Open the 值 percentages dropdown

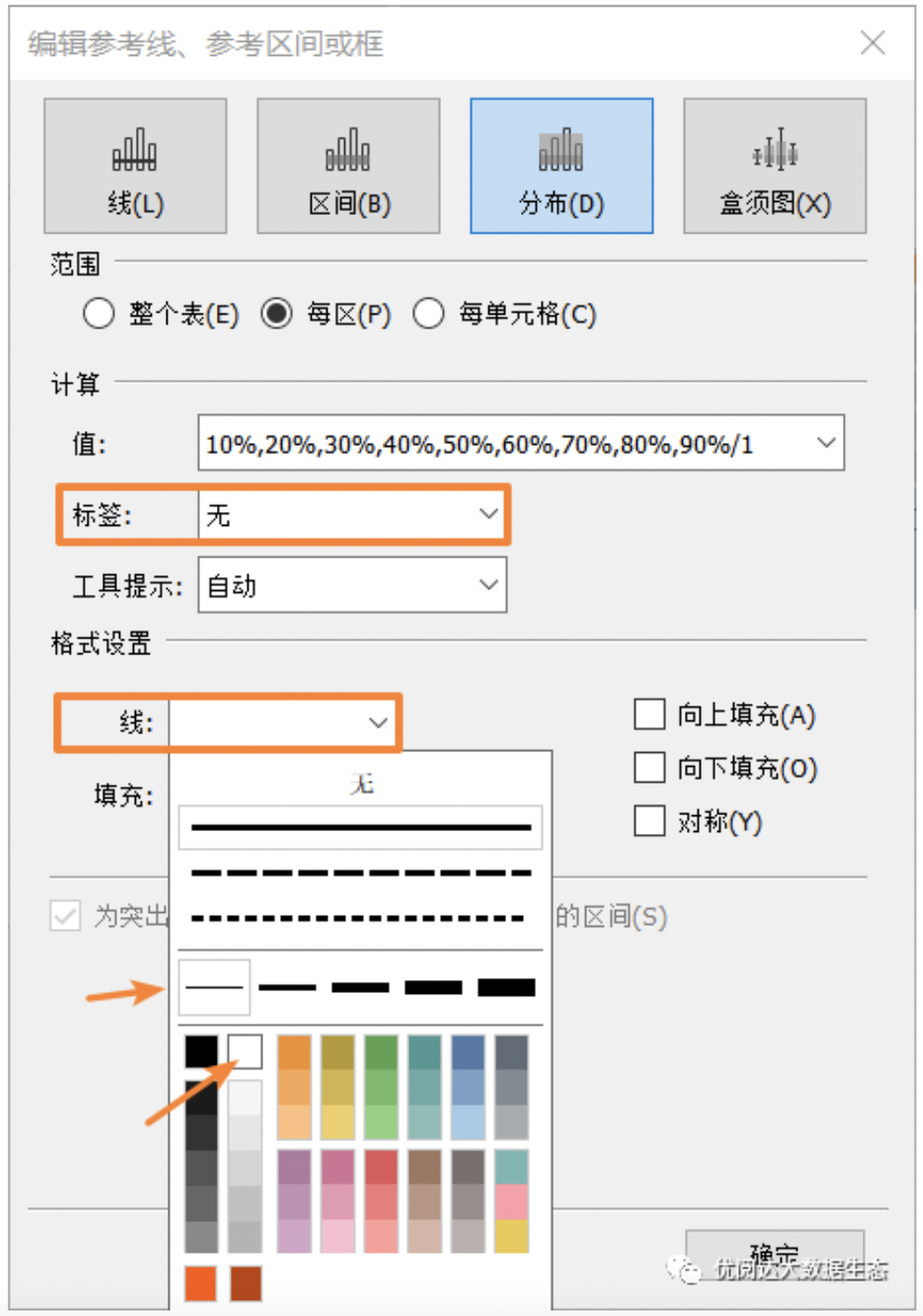825,443
